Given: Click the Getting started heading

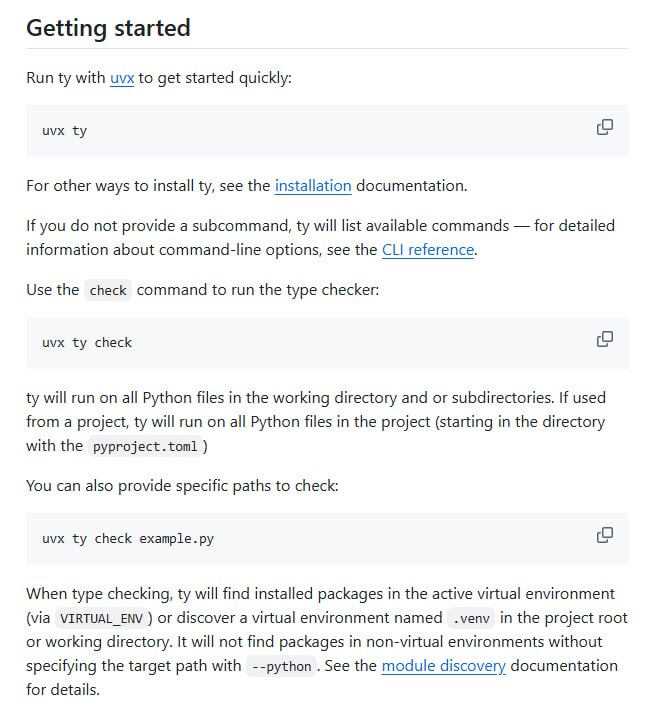Looking at the screenshot, I should point(108,28).
